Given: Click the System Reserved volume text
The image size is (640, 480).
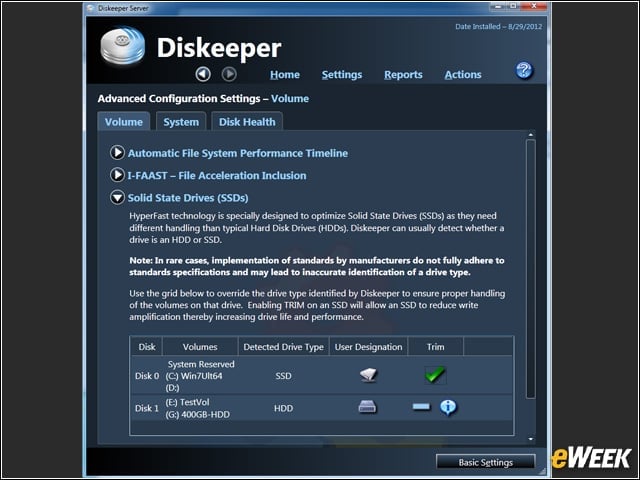Looking at the screenshot, I should pyautogui.click(x=201, y=364).
